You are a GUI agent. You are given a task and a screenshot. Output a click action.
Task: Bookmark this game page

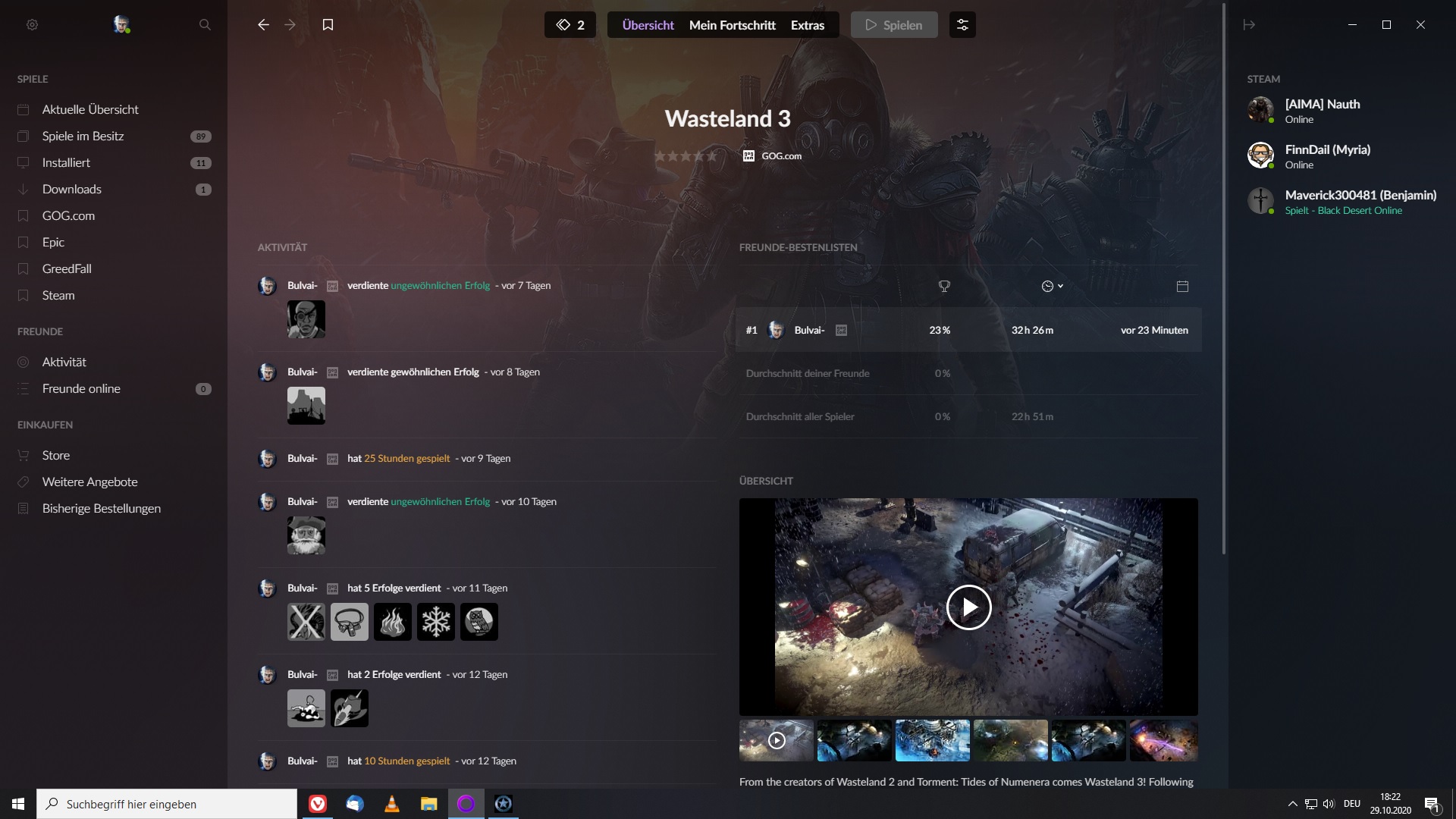tap(328, 25)
